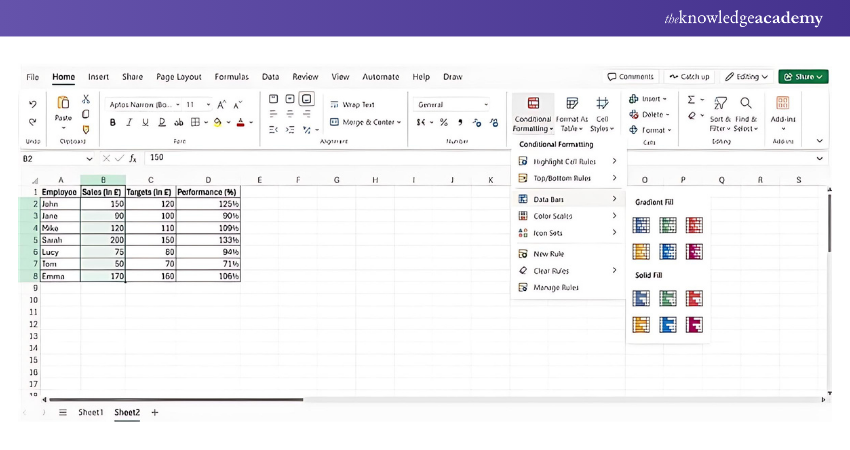Toggle bold formatting
850x450 pixels.
coord(113,123)
